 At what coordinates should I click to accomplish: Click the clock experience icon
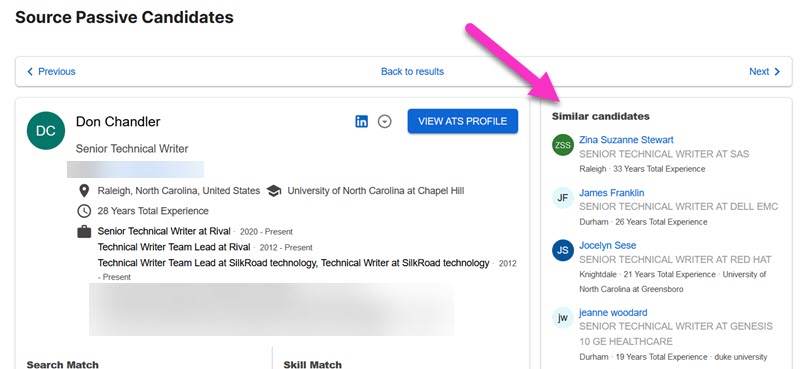coord(84,211)
